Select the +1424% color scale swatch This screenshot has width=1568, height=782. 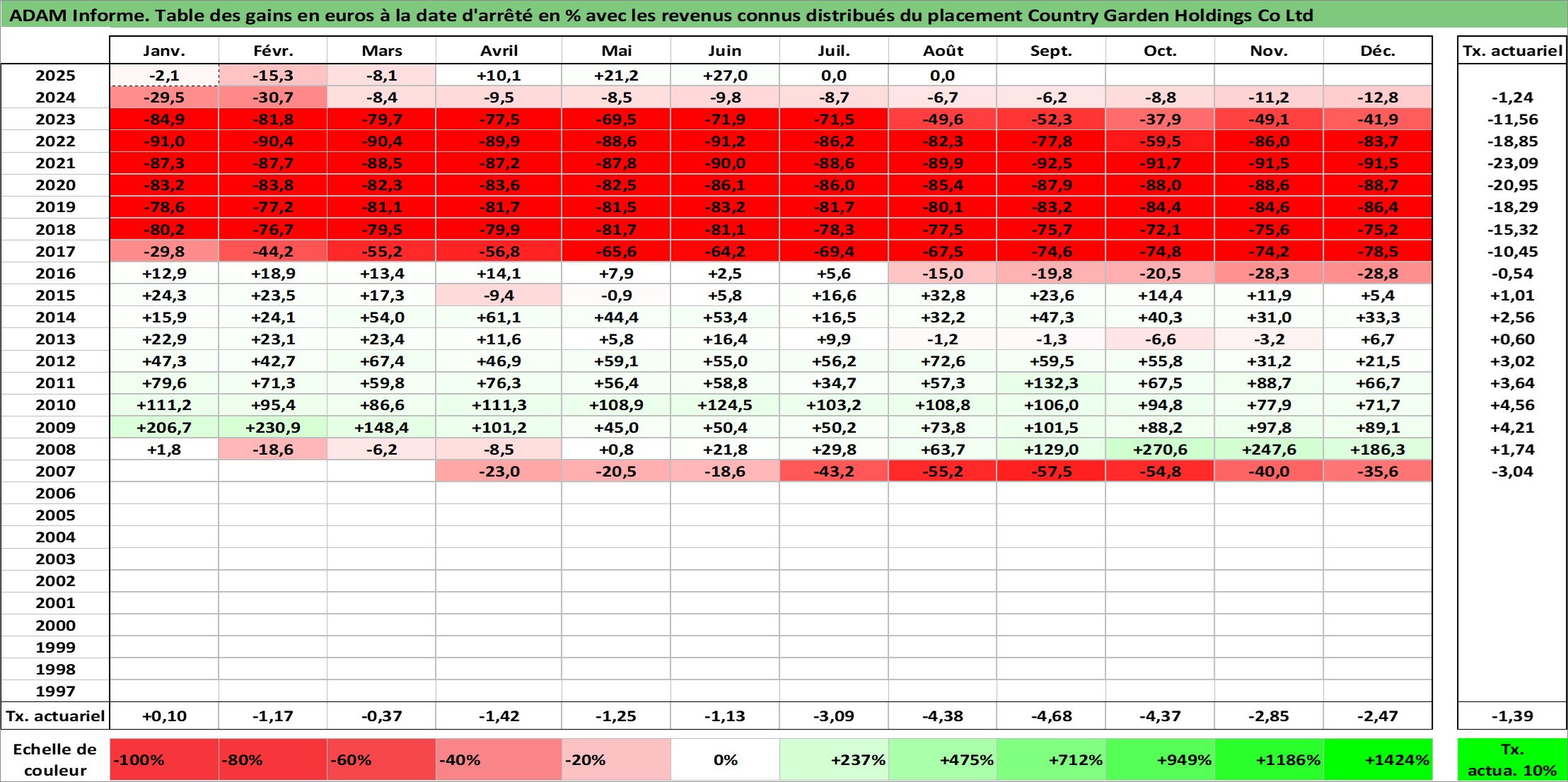coord(1378,760)
